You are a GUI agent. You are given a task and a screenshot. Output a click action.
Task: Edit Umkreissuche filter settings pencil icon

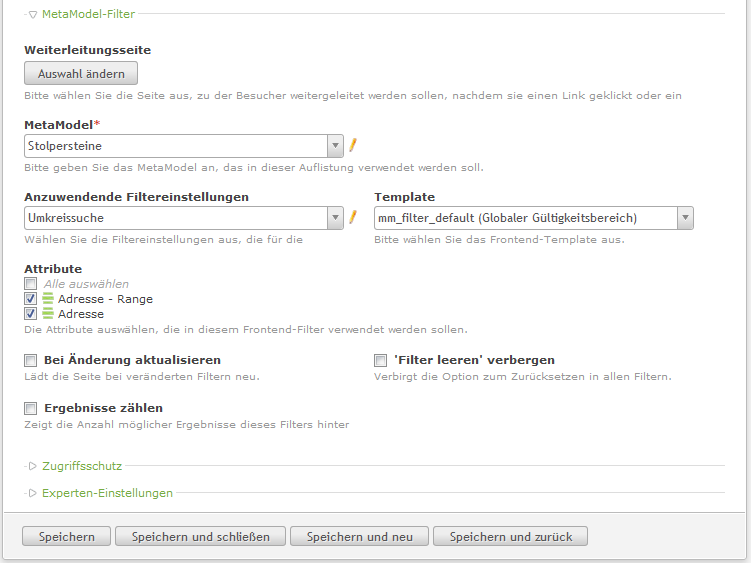[x=353, y=217]
